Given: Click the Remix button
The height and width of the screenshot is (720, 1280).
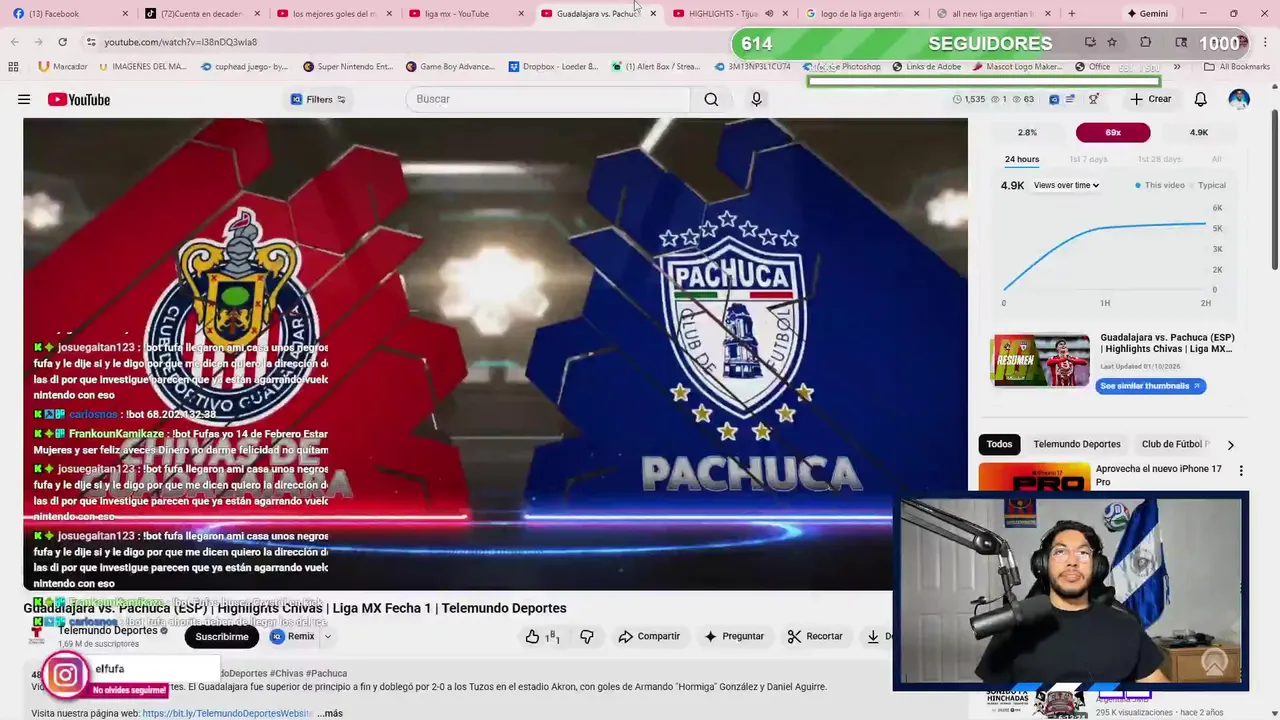Looking at the screenshot, I should point(292,636).
